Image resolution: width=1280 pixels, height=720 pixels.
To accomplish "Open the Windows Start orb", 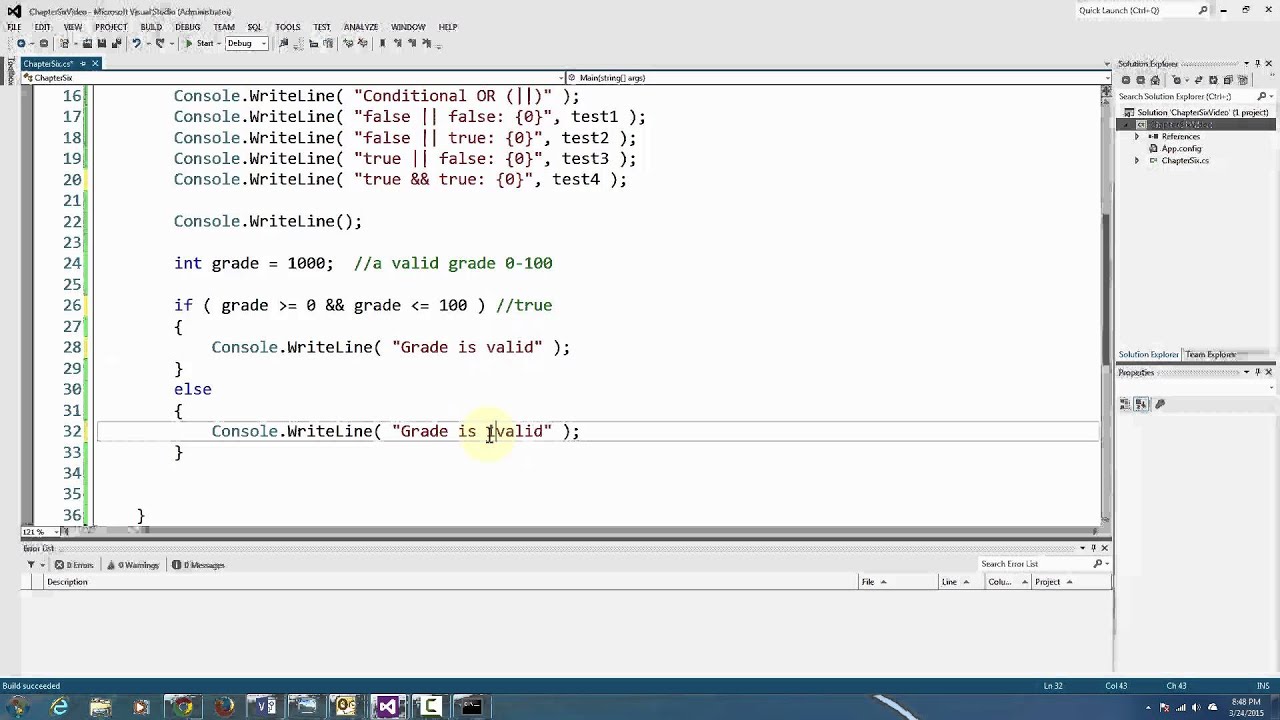I will click(17, 707).
